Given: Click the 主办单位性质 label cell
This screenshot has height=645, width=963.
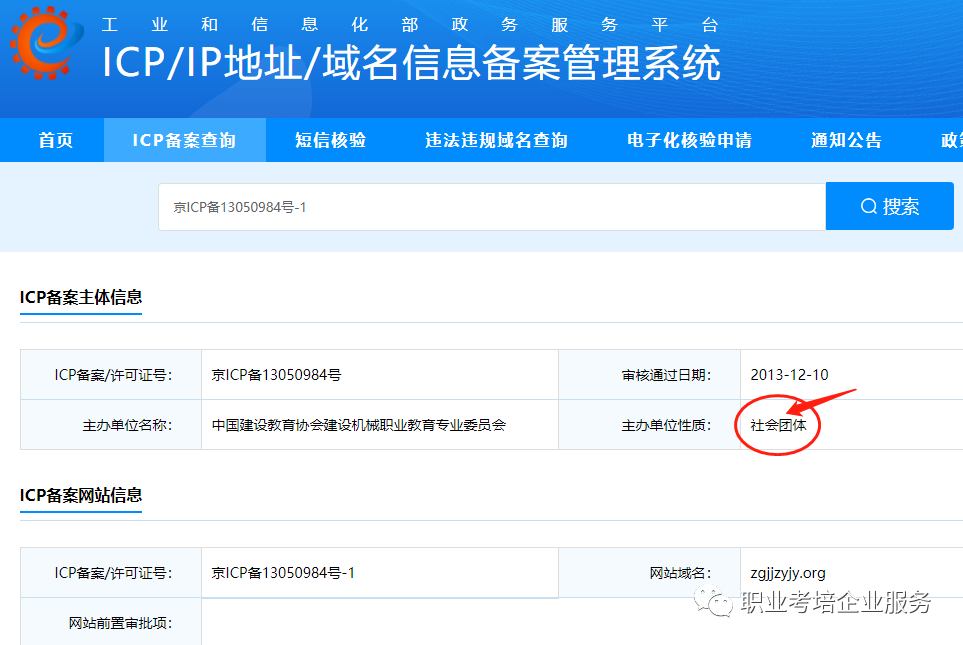Looking at the screenshot, I should click(x=650, y=425).
